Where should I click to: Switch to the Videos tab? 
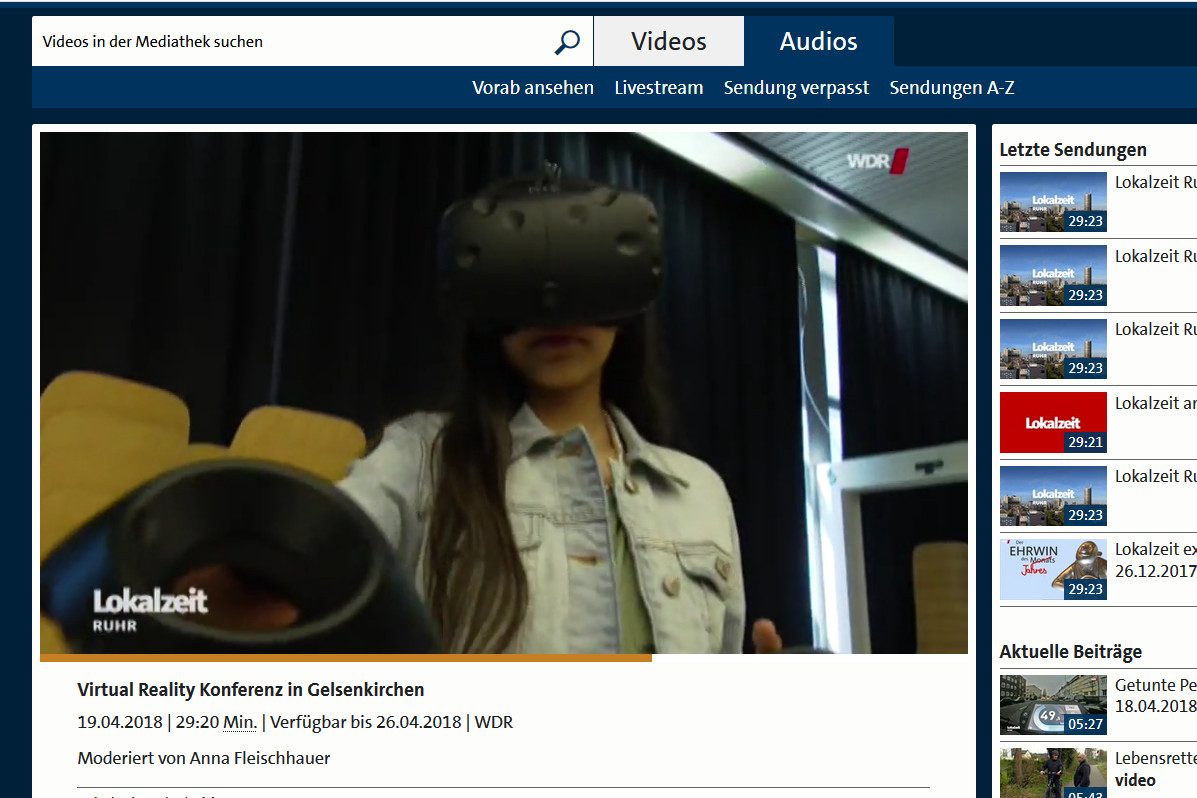668,42
